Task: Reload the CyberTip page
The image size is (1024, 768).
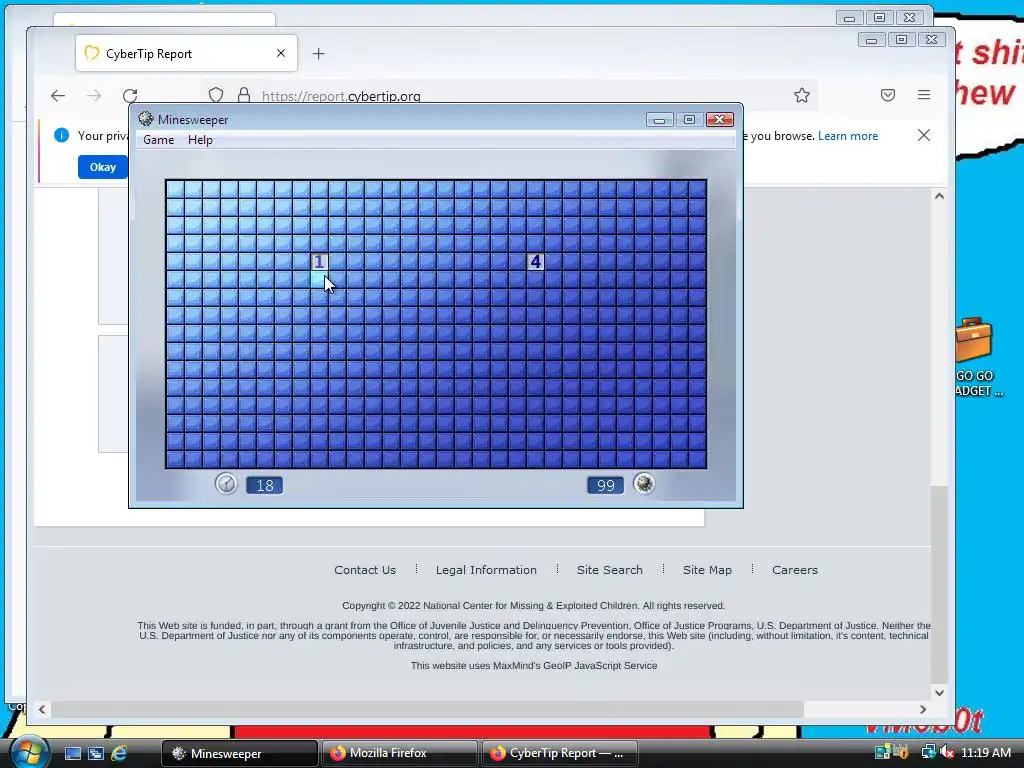Action: point(130,95)
